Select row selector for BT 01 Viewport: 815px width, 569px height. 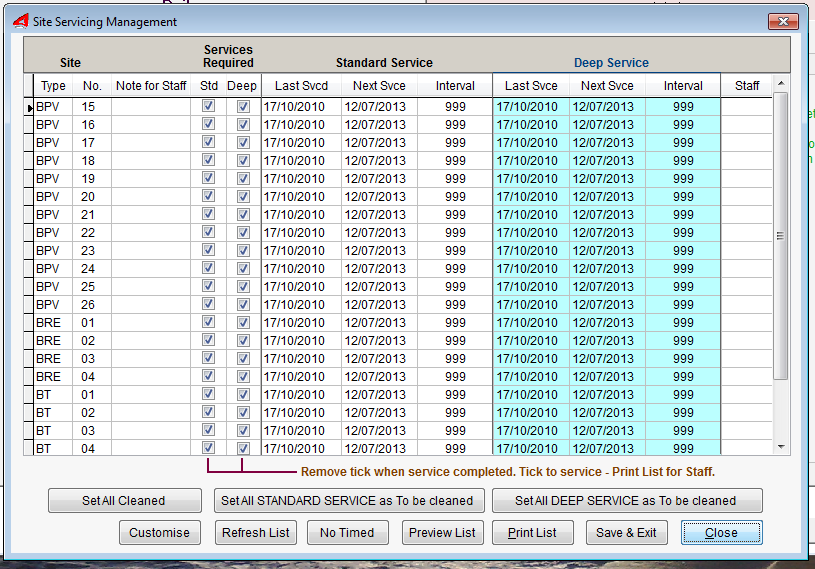click(x=29, y=394)
